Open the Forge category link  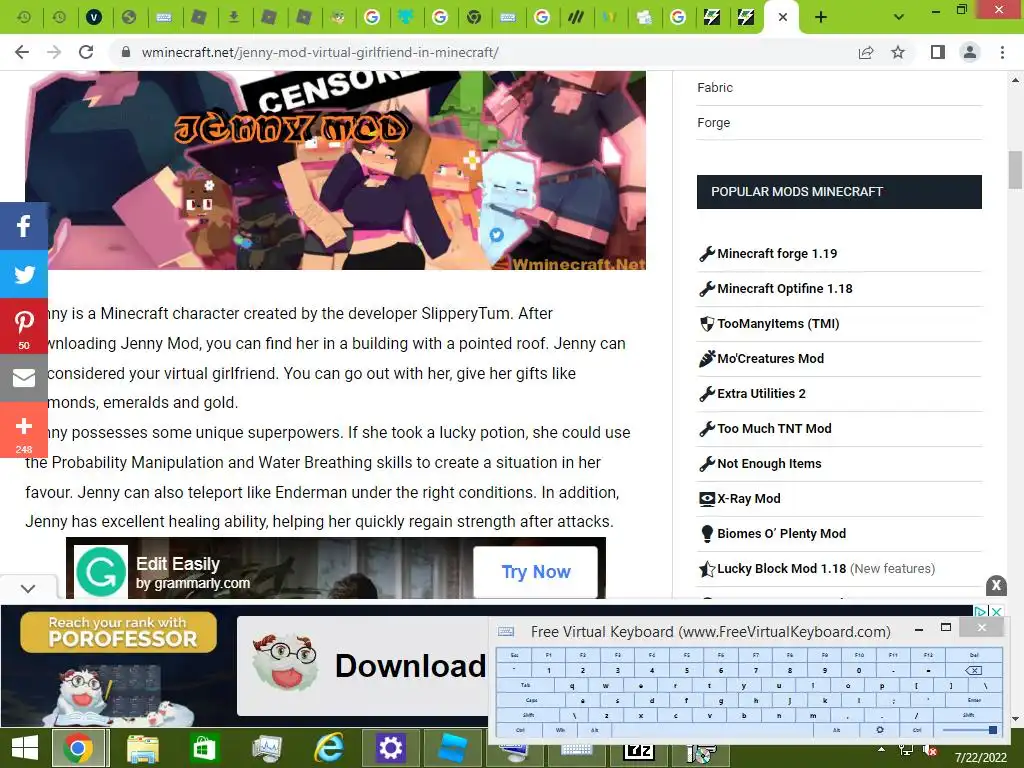(x=713, y=123)
